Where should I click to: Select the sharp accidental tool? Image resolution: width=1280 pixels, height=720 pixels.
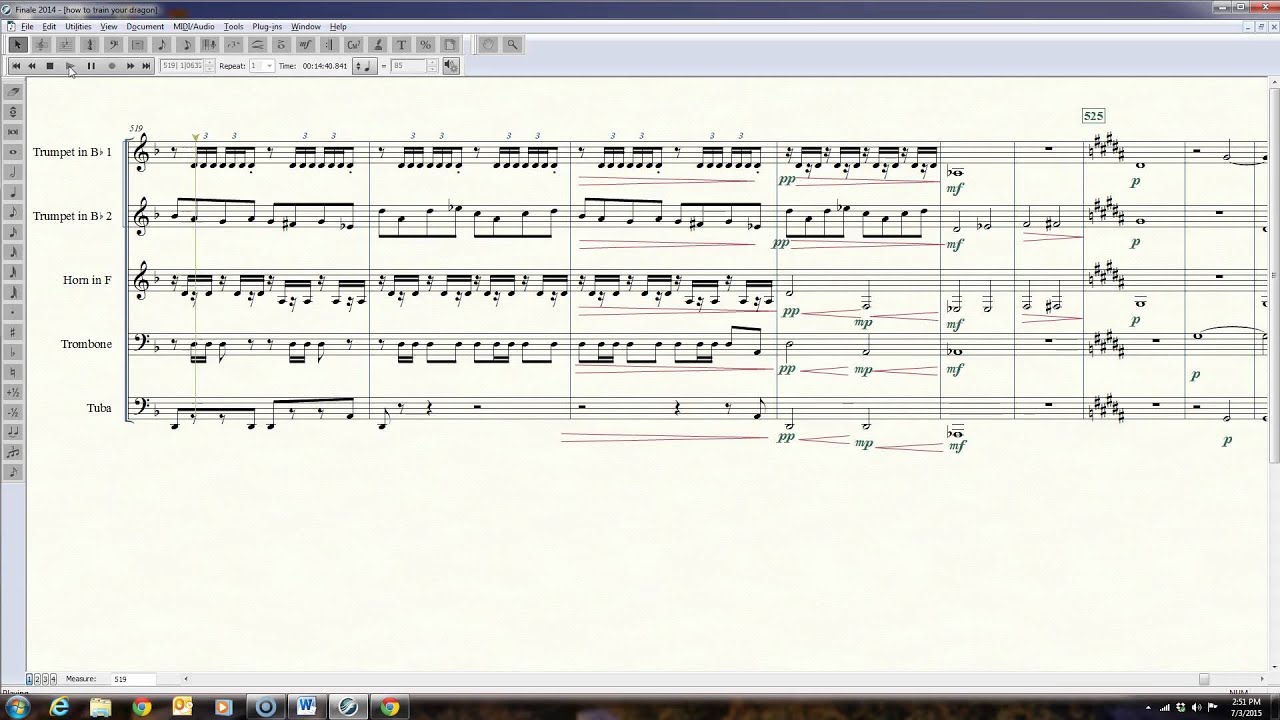tap(13, 332)
